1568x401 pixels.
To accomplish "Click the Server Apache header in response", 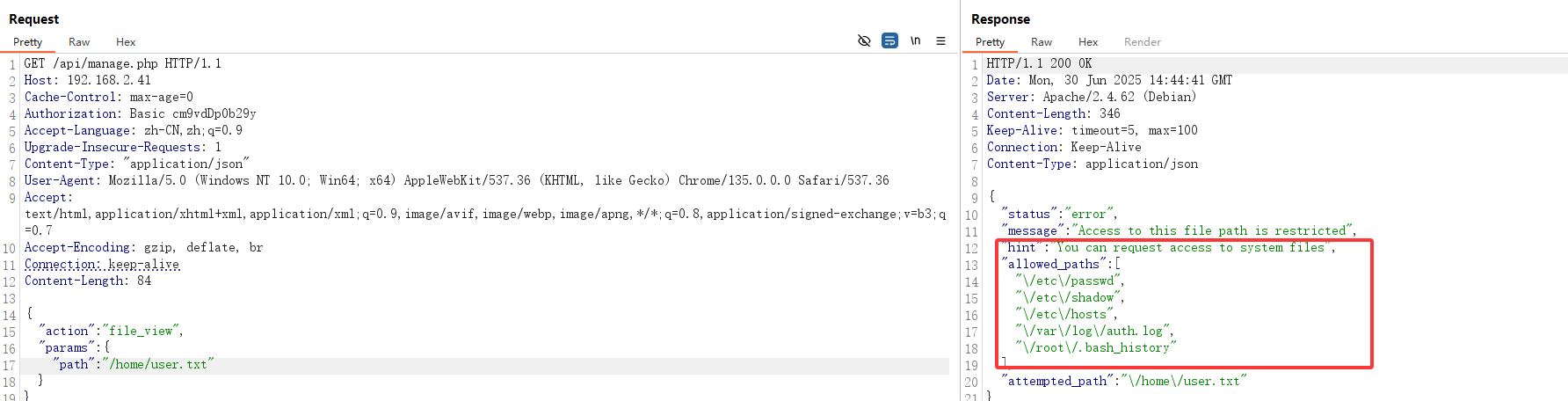I will click(x=1091, y=97).
